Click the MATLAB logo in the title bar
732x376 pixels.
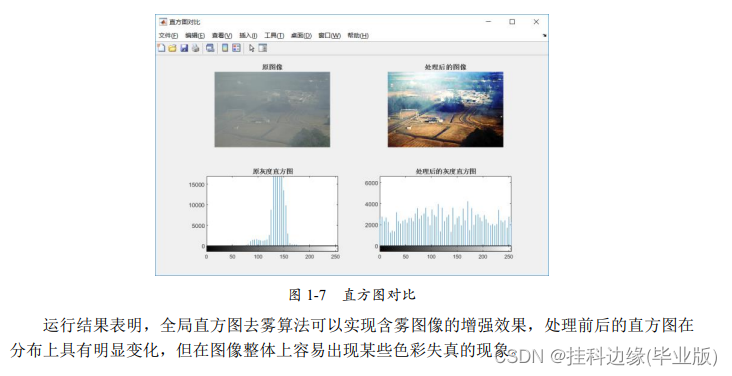163,22
